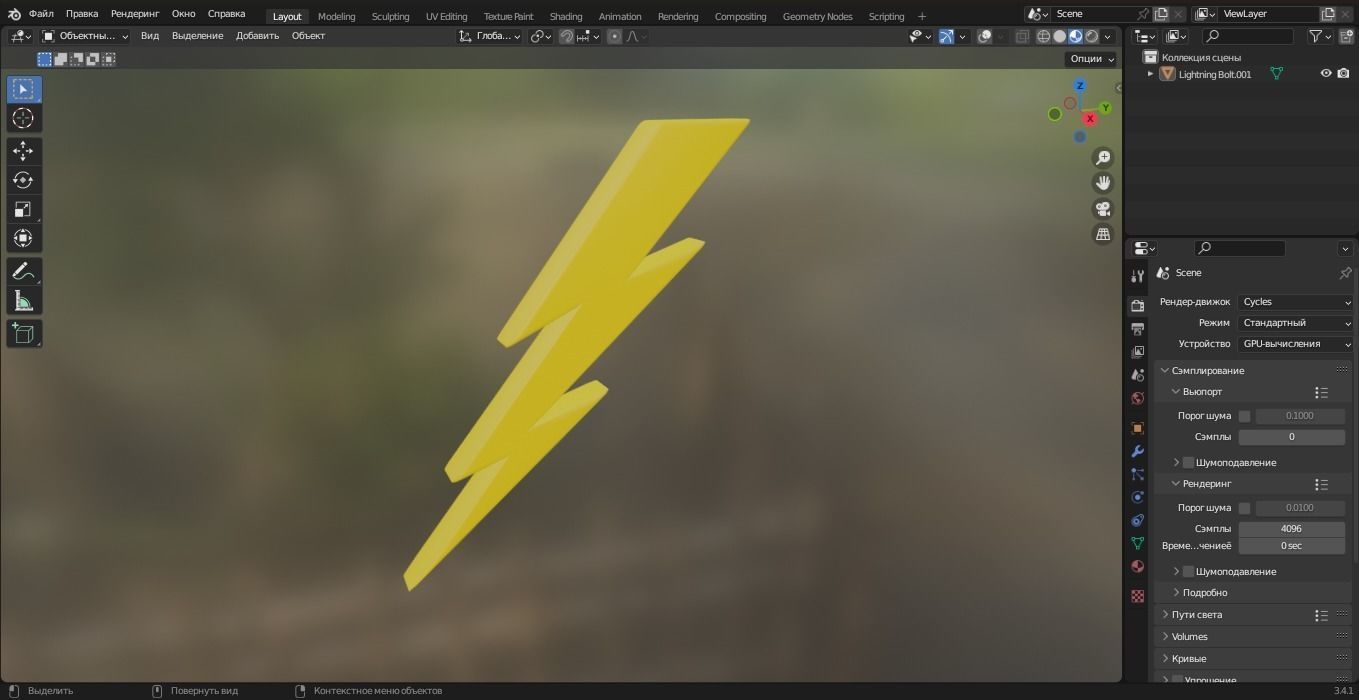This screenshot has width=1359, height=700.
Task: Open the Annotate tool
Action: 23,270
